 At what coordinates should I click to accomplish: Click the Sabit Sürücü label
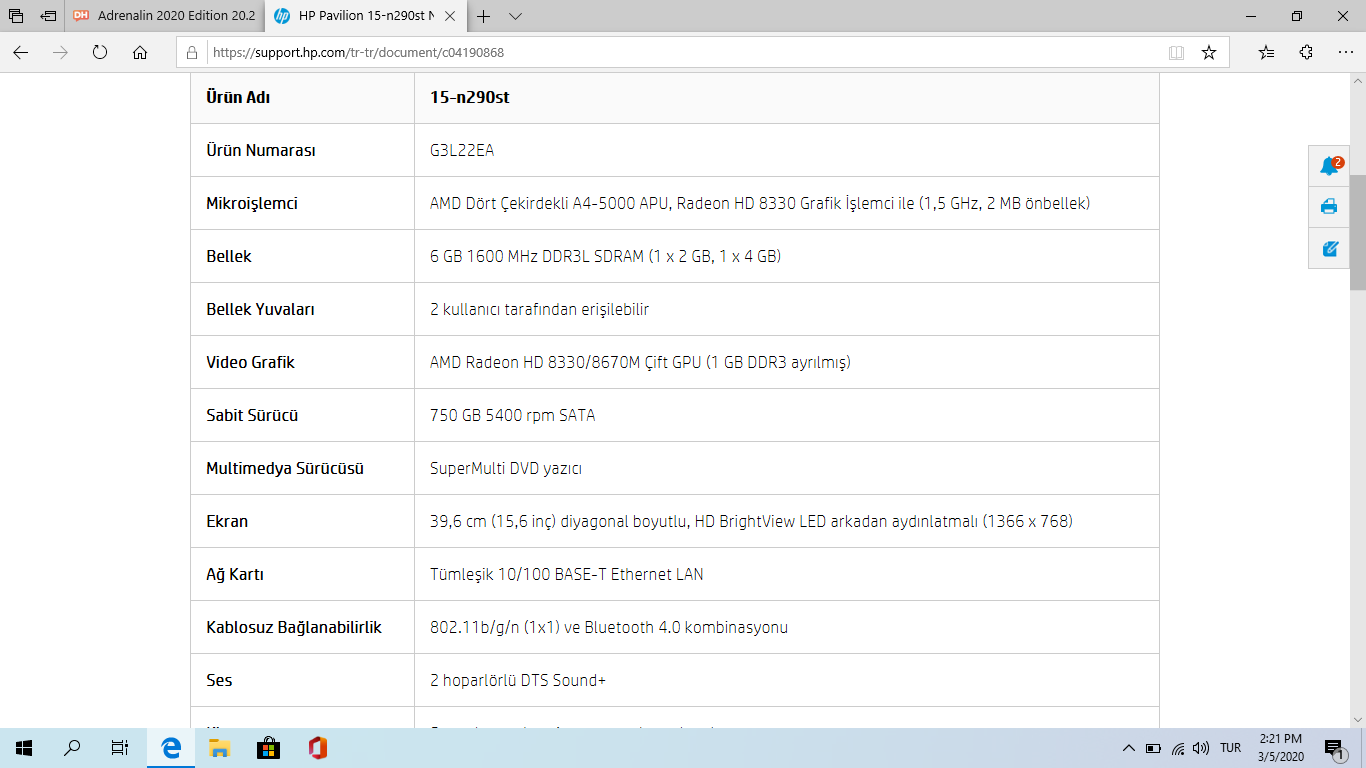[x=252, y=415]
